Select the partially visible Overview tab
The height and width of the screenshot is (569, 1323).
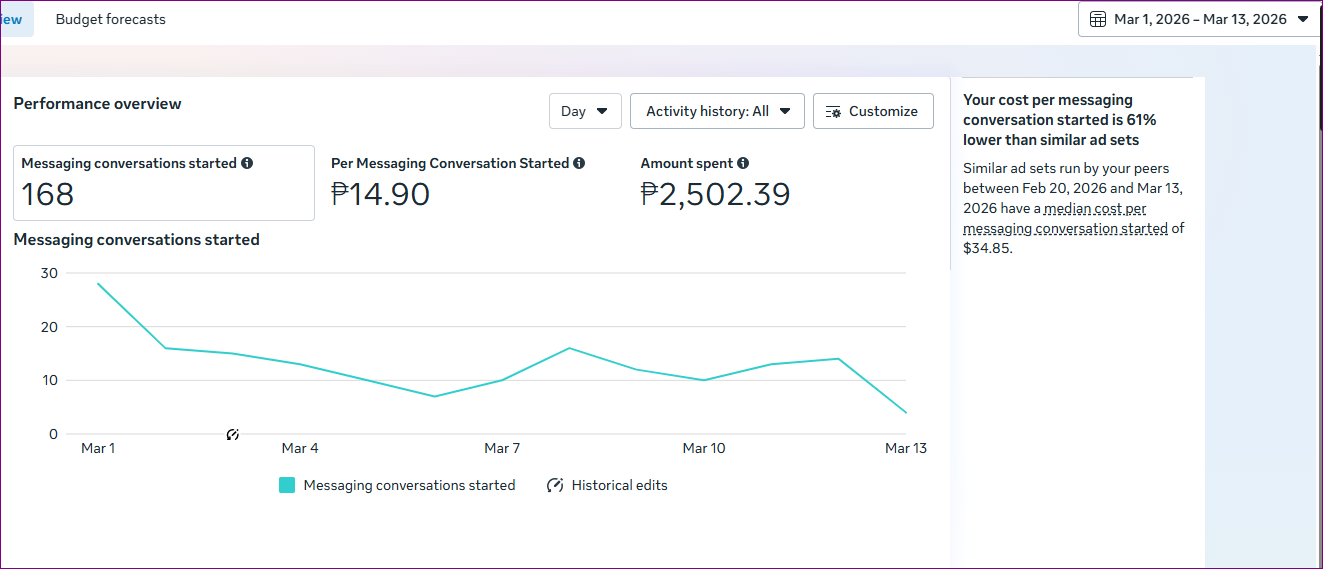click(12, 19)
